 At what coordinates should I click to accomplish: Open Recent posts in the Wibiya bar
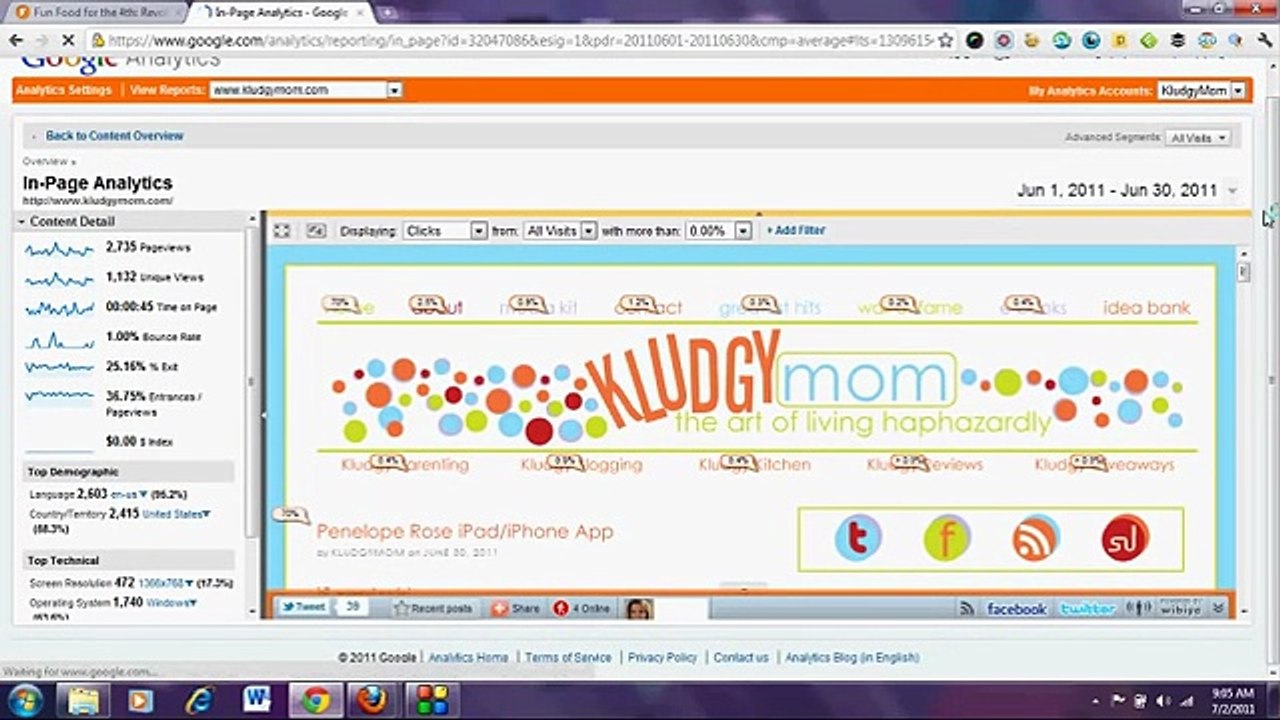tap(433, 608)
